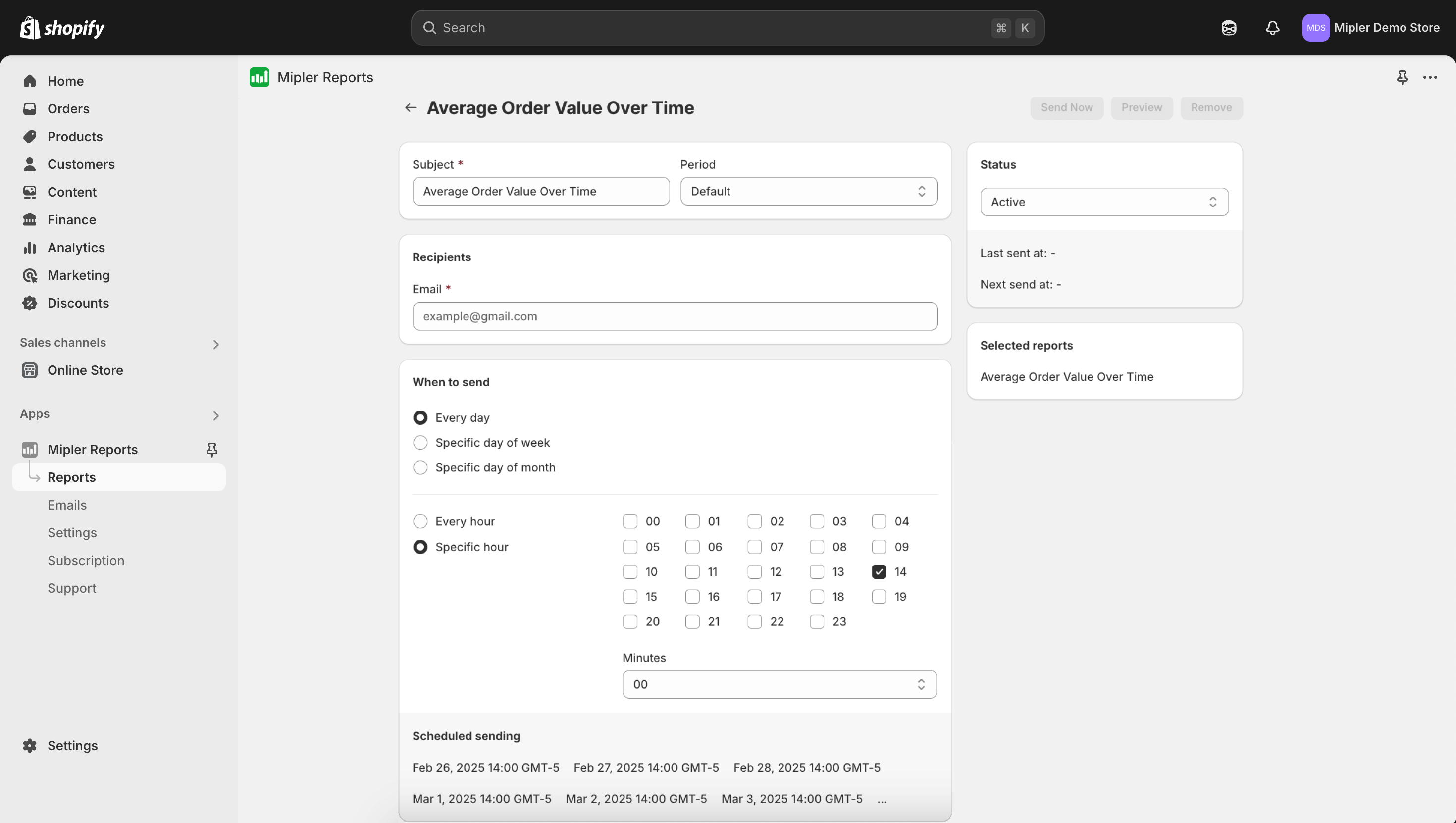Image resolution: width=1456 pixels, height=823 pixels.
Task: Click the Mipler Reports pin icon in sidebar
Action: [211, 449]
